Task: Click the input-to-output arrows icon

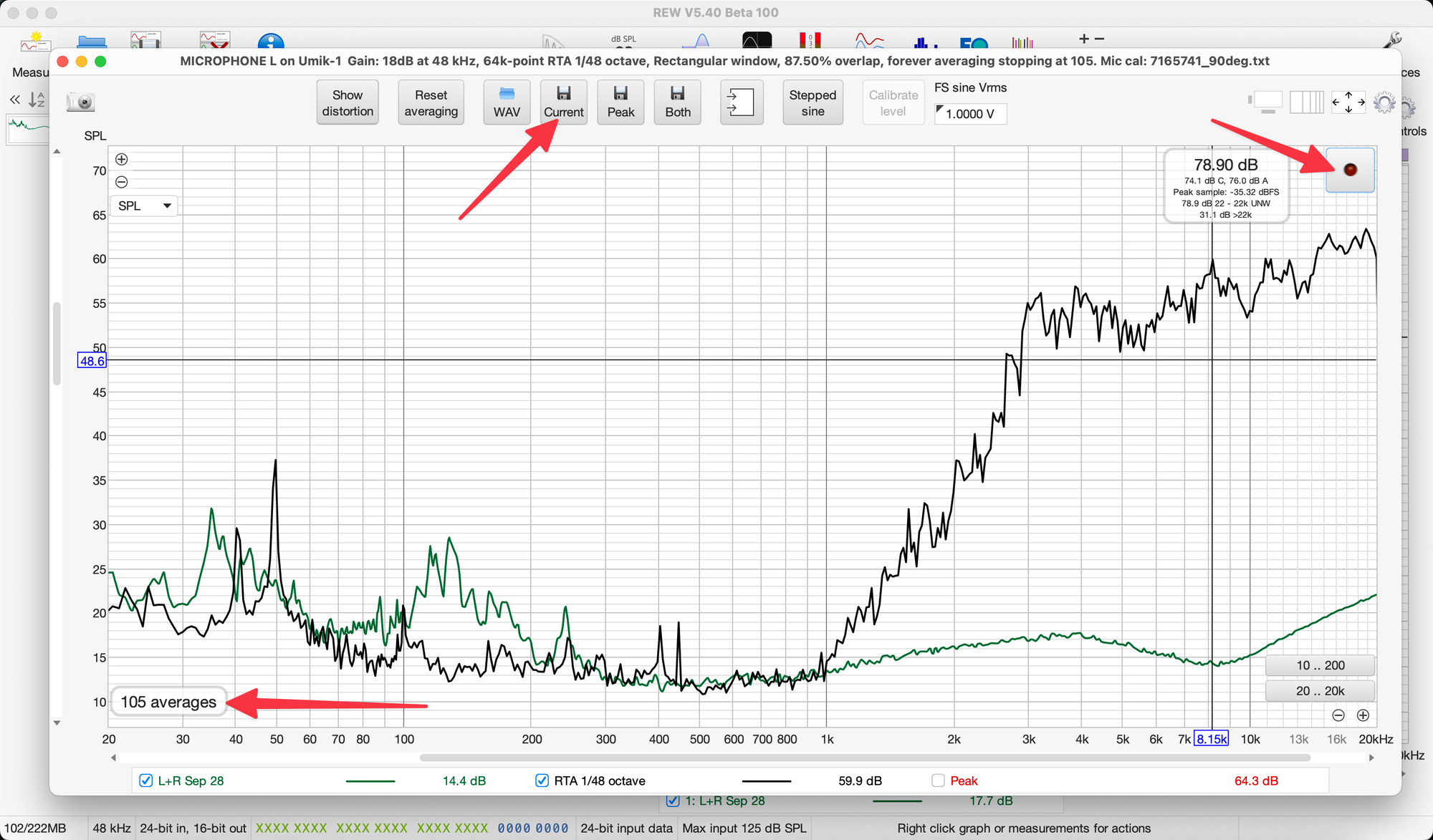Action: (741, 102)
